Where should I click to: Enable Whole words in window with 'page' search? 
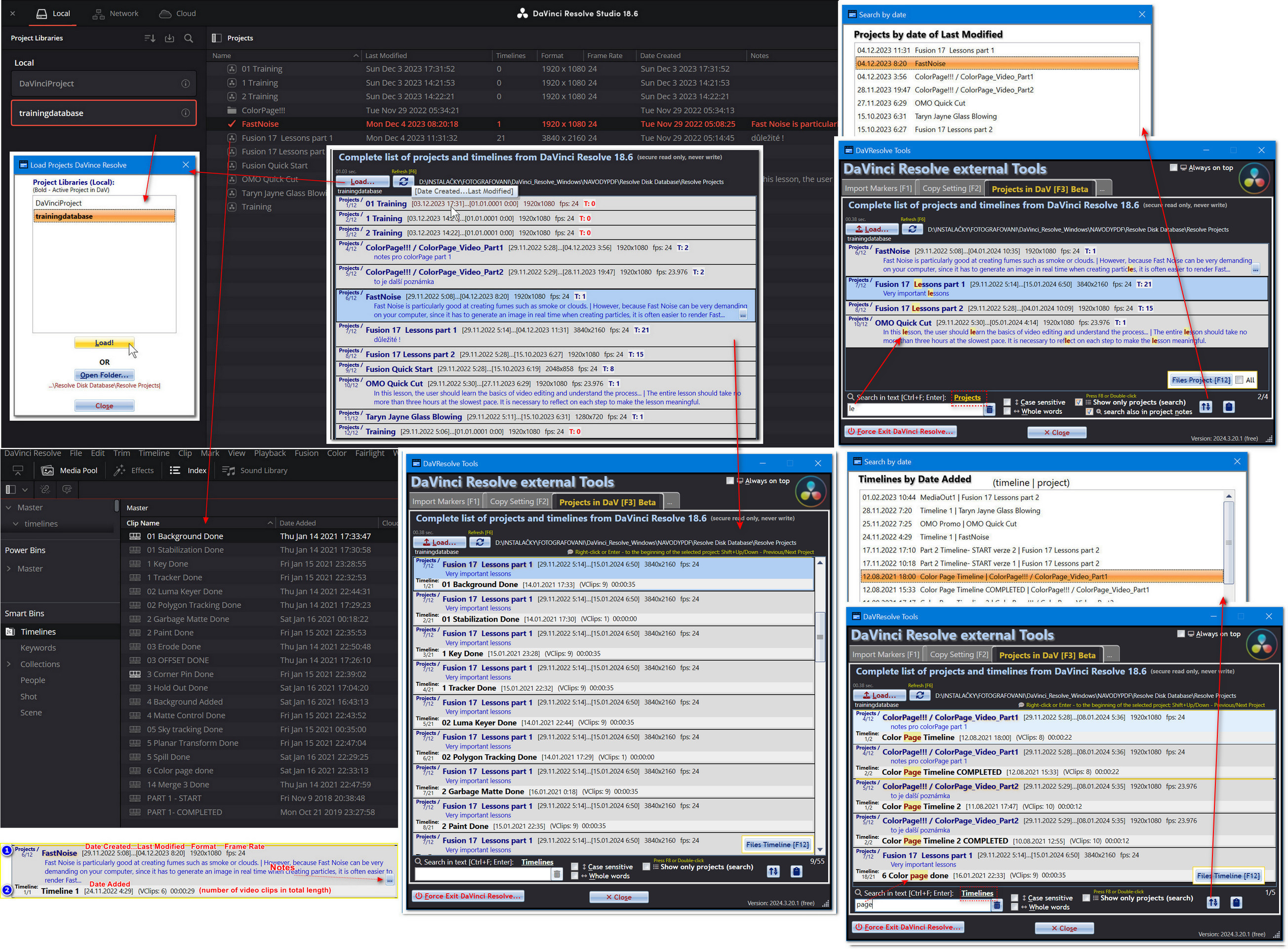(x=1014, y=907)
